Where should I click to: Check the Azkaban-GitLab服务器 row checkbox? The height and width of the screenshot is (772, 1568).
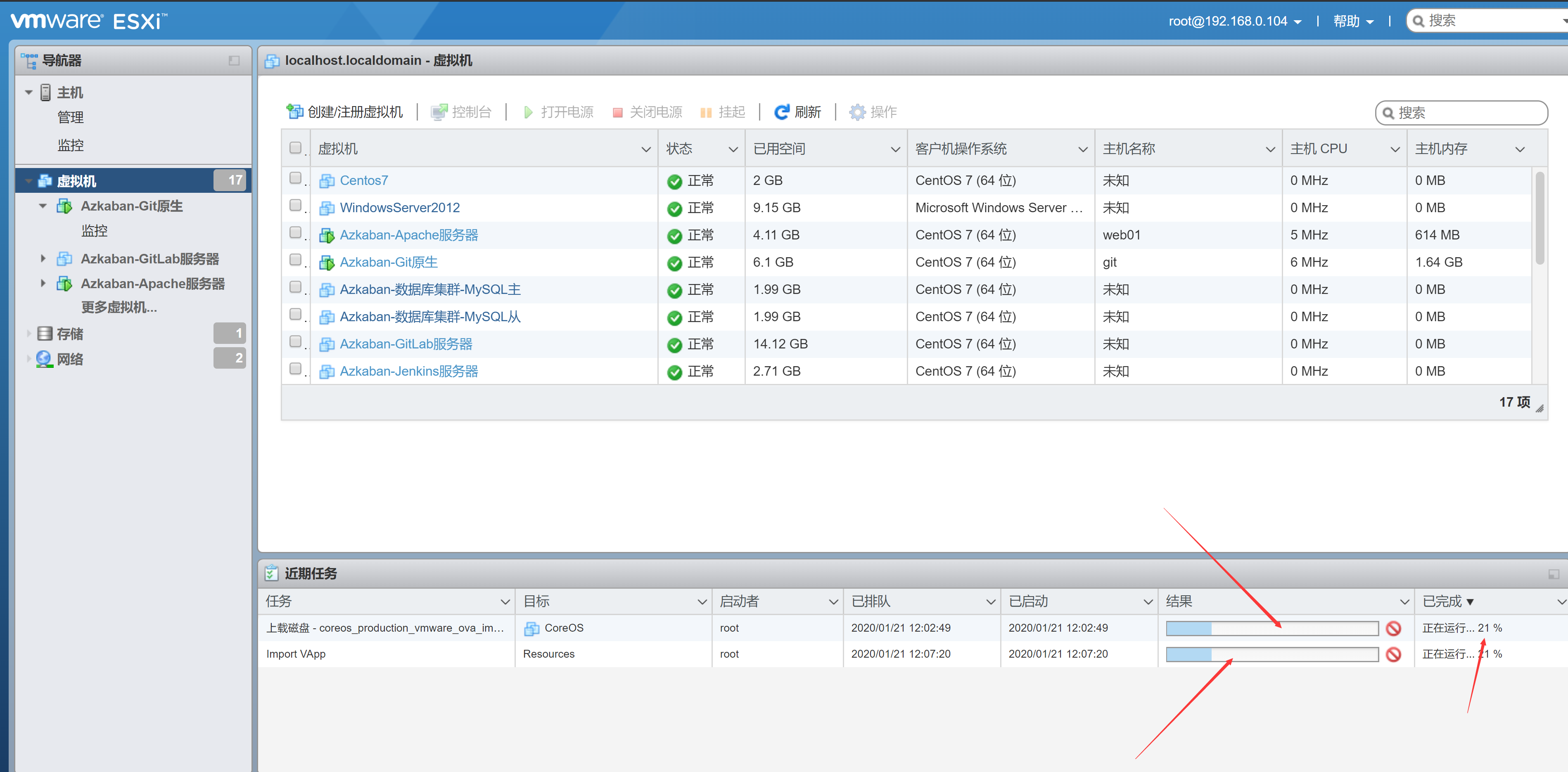click(x=296, y=341)
